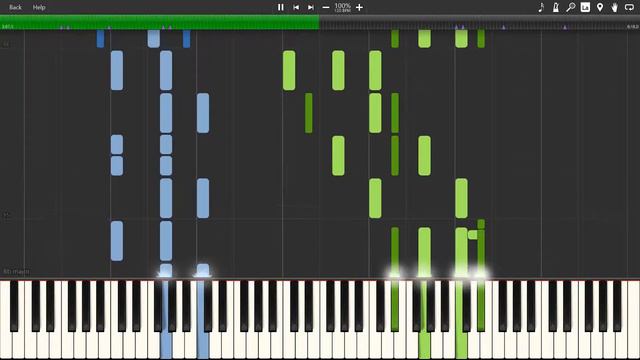Viewport: 640px width, 360px height.
Task: Skip back to the previous section
Action: (296, 7)
